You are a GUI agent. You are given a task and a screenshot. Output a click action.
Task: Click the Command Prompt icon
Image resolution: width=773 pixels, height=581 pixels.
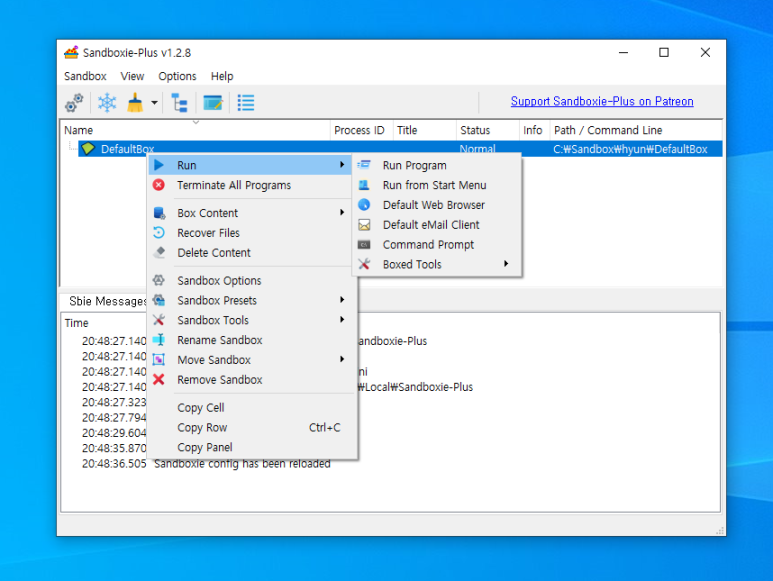(364, 244)
